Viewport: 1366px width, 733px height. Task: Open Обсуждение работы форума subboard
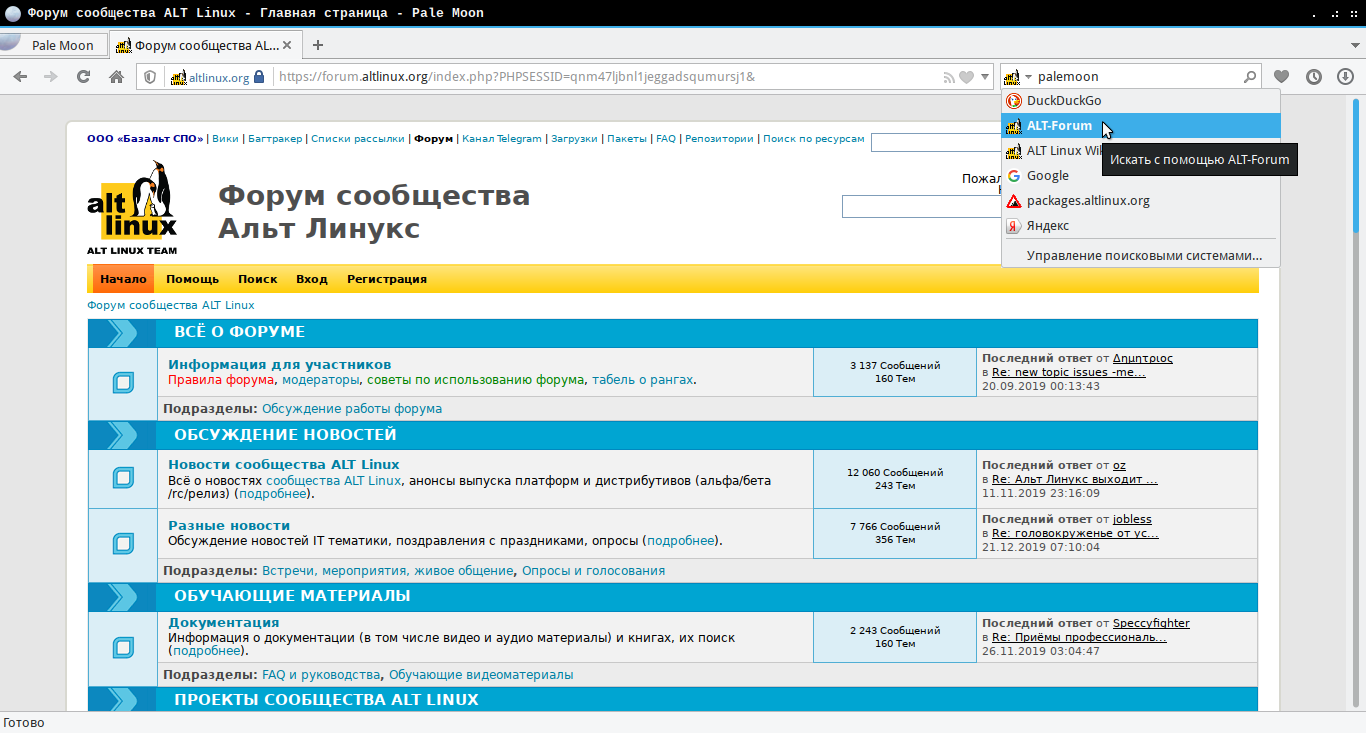point(352,409)
